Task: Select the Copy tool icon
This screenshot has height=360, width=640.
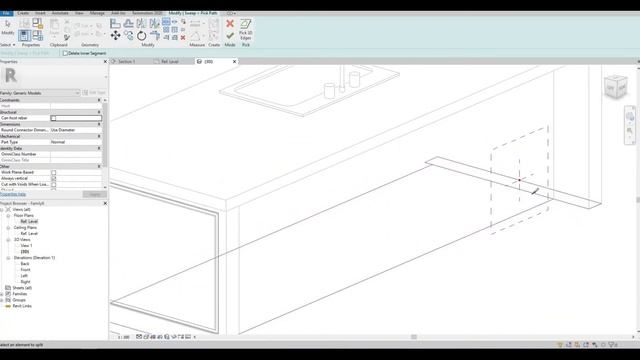Action: (x=129, y=36)
